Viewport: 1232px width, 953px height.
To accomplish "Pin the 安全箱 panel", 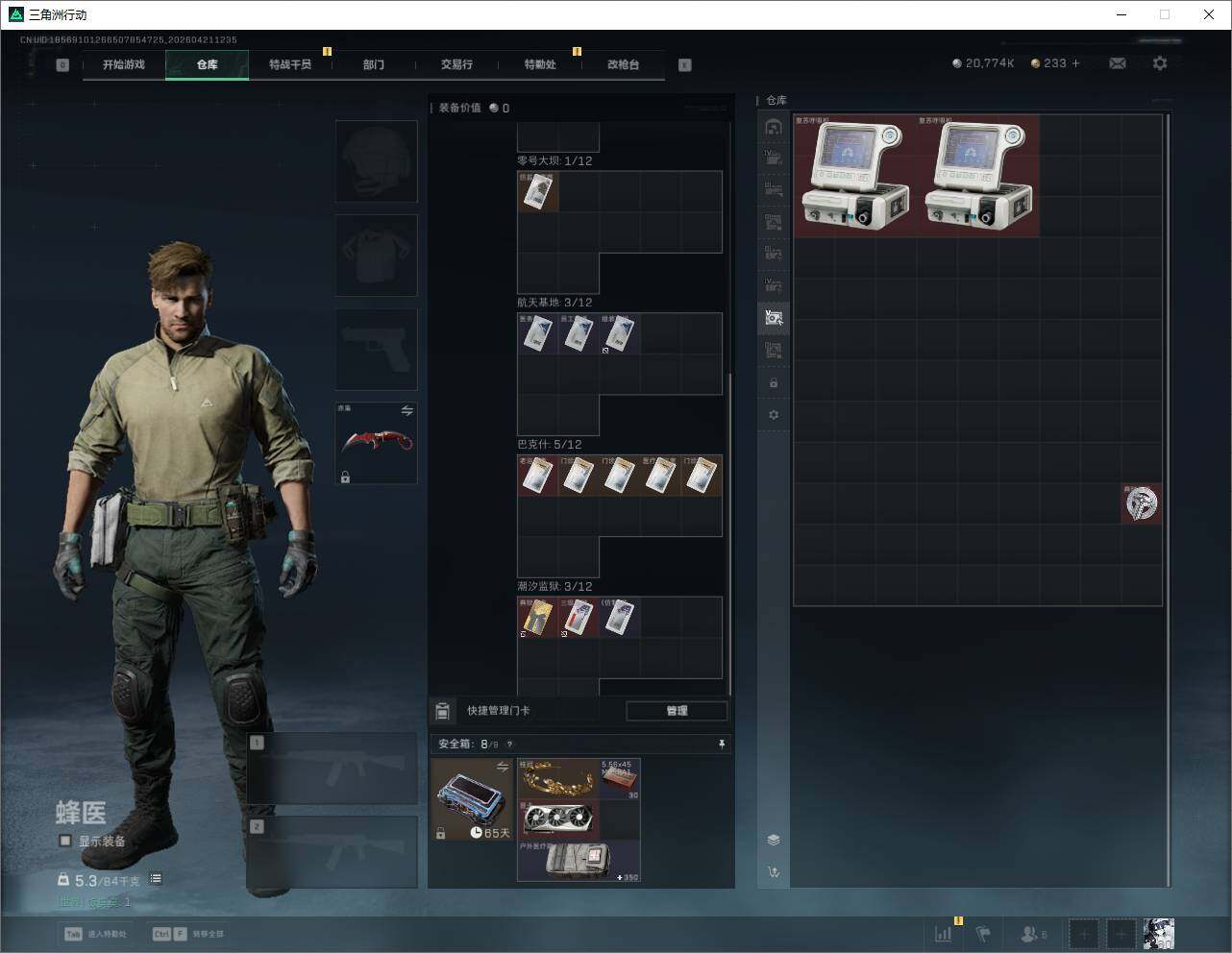I will [x=722, y=745].
